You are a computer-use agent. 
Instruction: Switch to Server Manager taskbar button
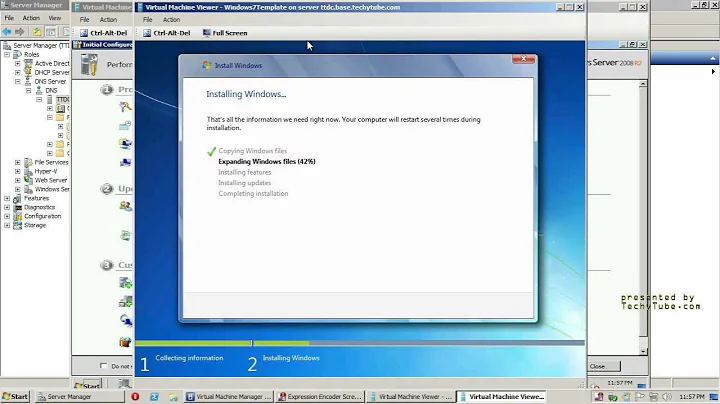[79, 397]
